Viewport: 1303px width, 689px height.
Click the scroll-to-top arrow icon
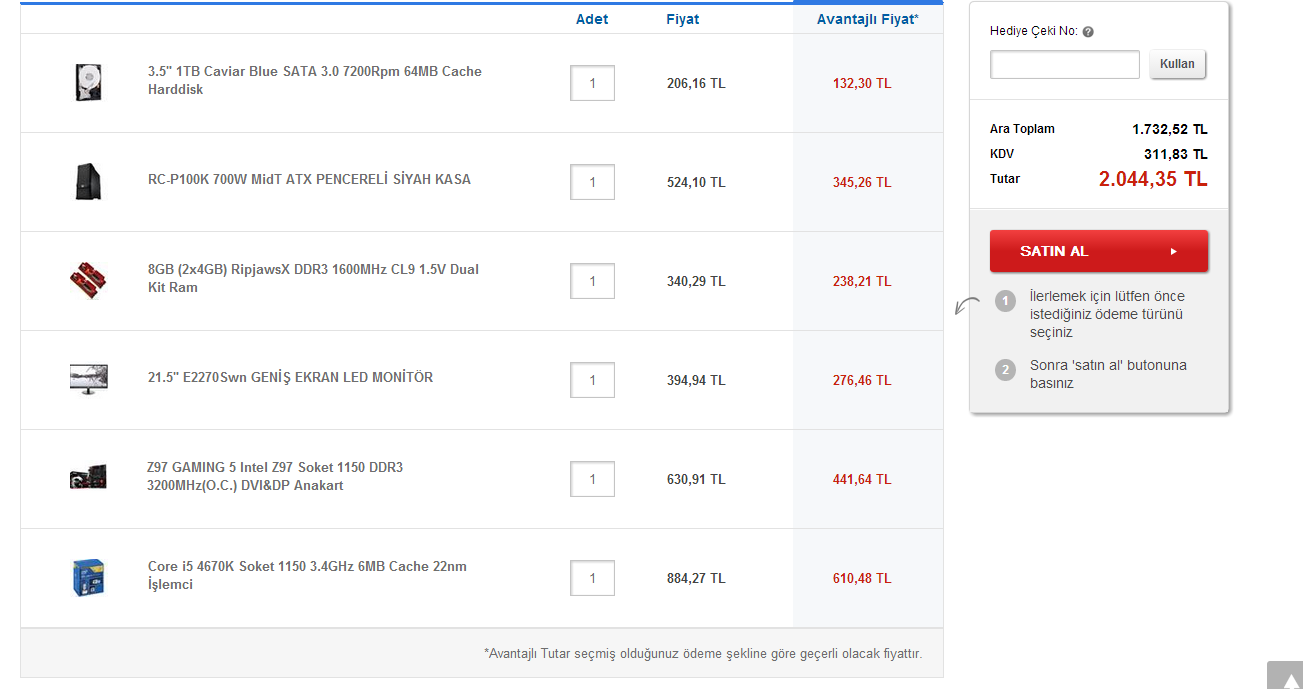click(1284, 675)
